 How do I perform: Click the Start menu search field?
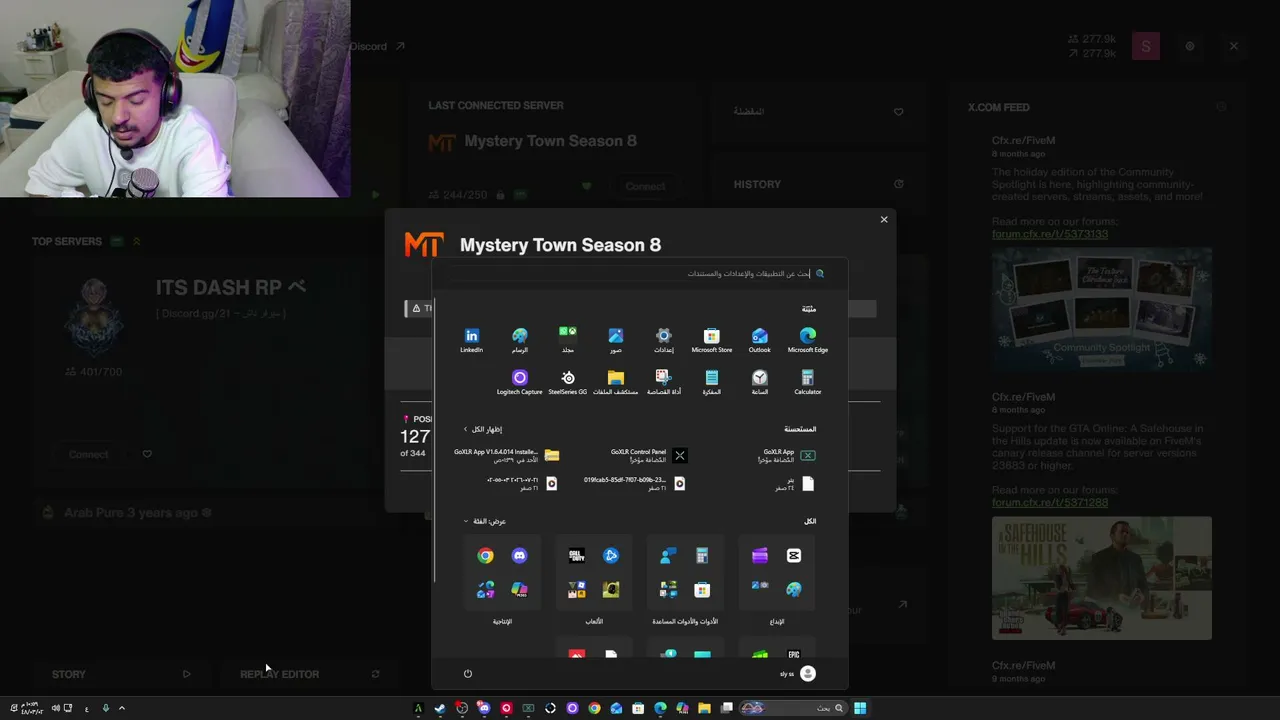pyautogui.click(x=640, y=273)
